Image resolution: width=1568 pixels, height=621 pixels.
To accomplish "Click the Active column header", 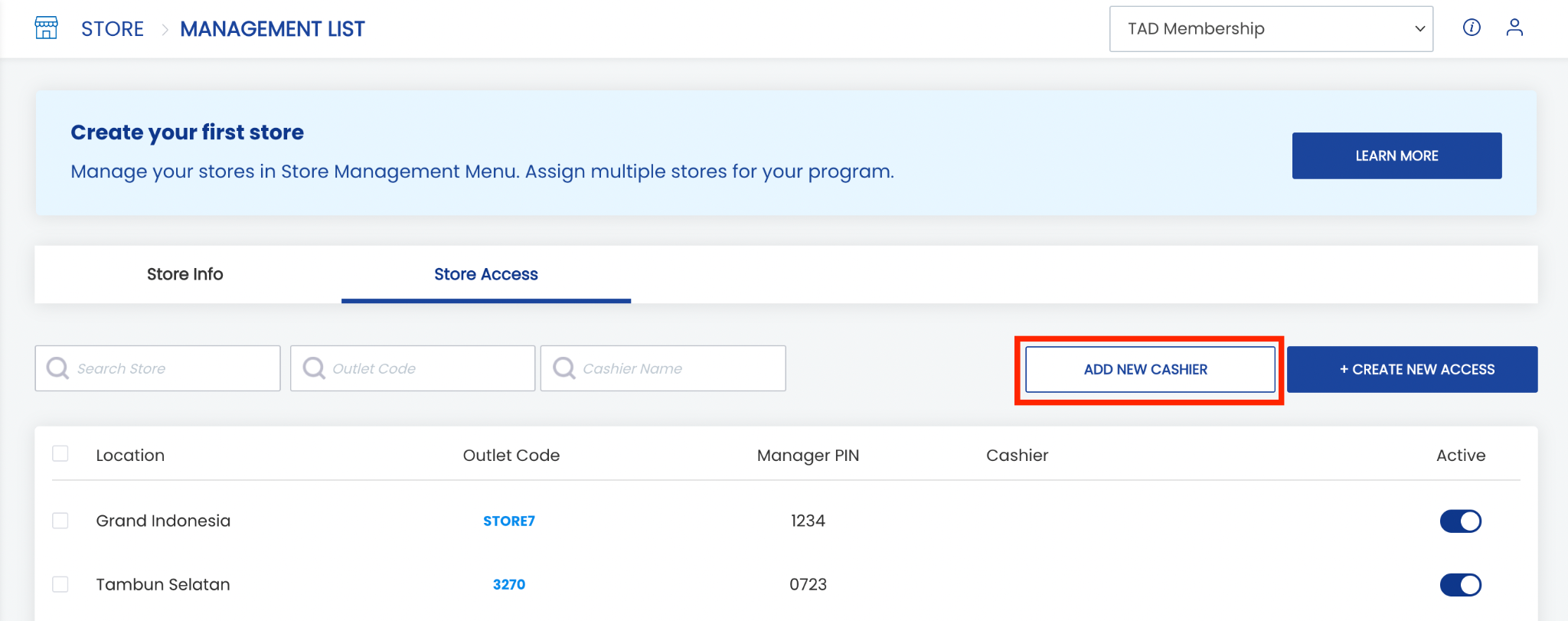I will (1461, 455).
